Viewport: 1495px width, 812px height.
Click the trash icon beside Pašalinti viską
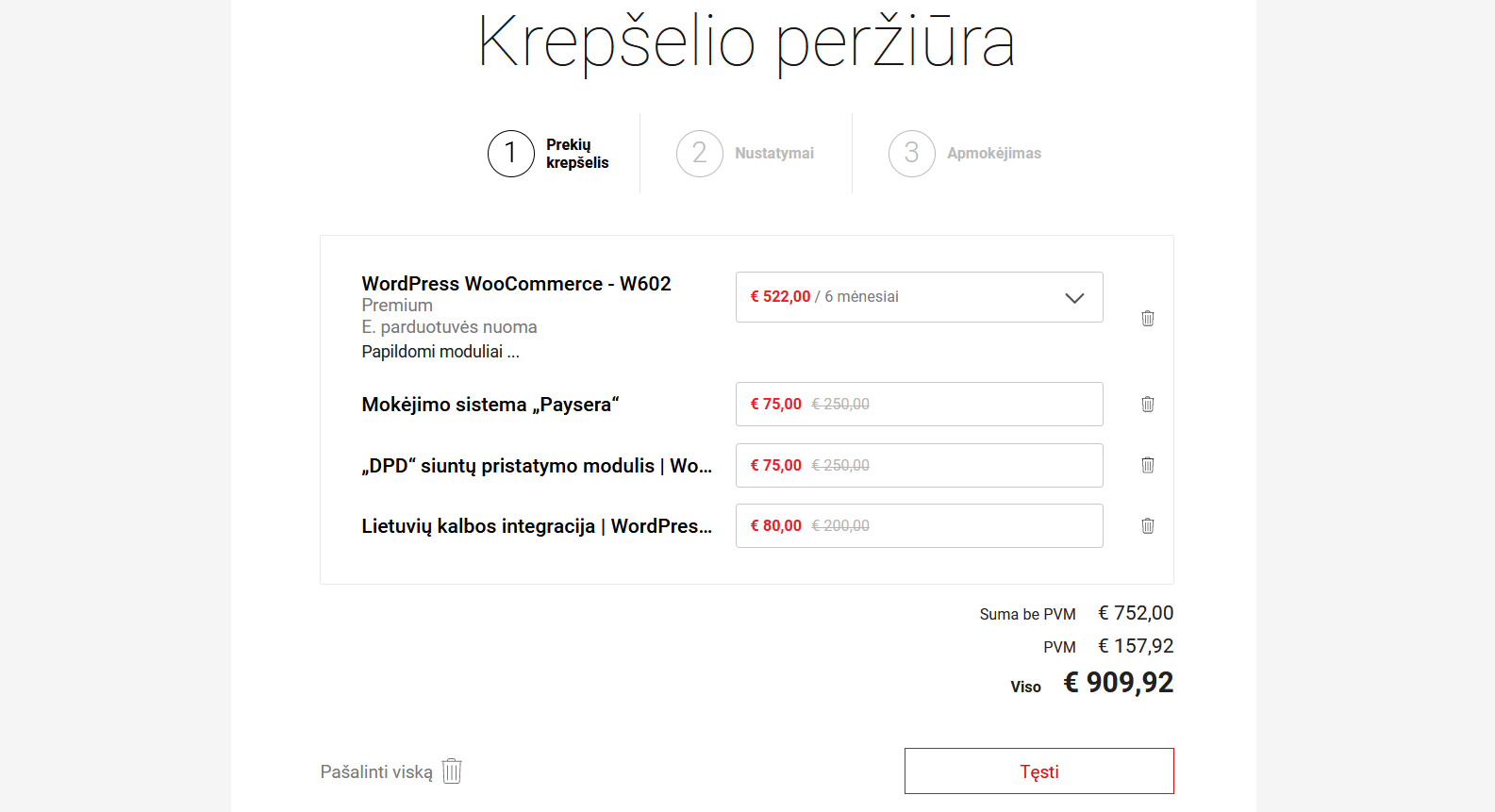[452, 771]
